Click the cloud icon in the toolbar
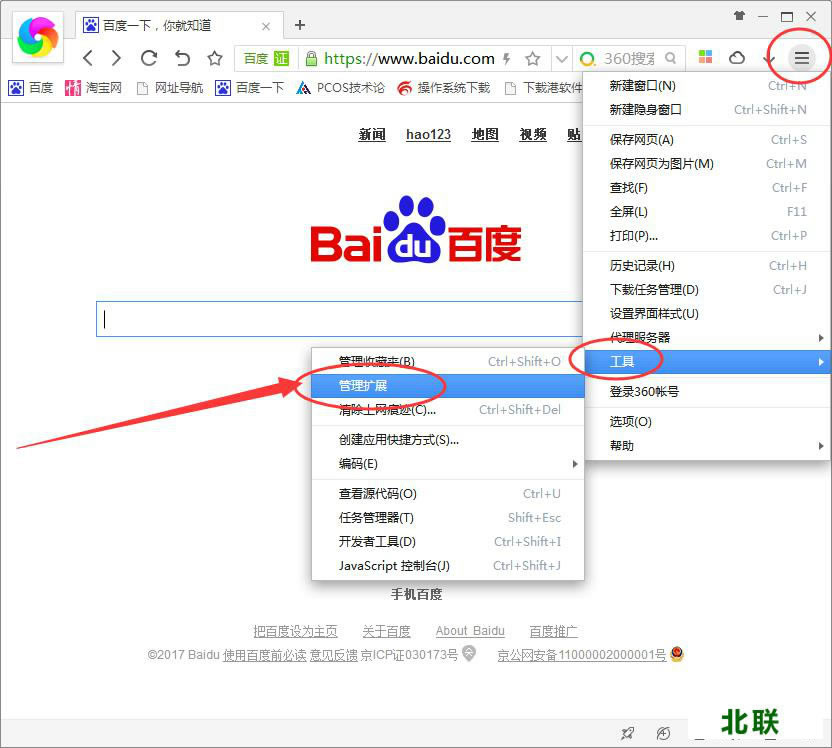 (x=737, y=58)
